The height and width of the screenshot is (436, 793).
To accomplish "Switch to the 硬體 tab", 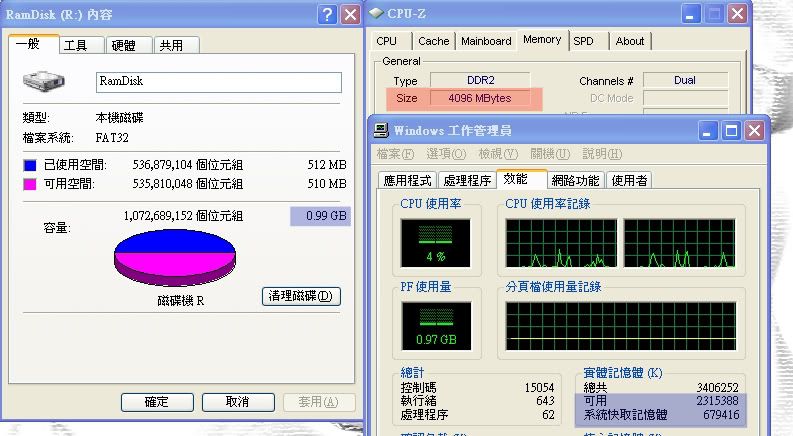I will pyautogui.click(x=128, y=46).
